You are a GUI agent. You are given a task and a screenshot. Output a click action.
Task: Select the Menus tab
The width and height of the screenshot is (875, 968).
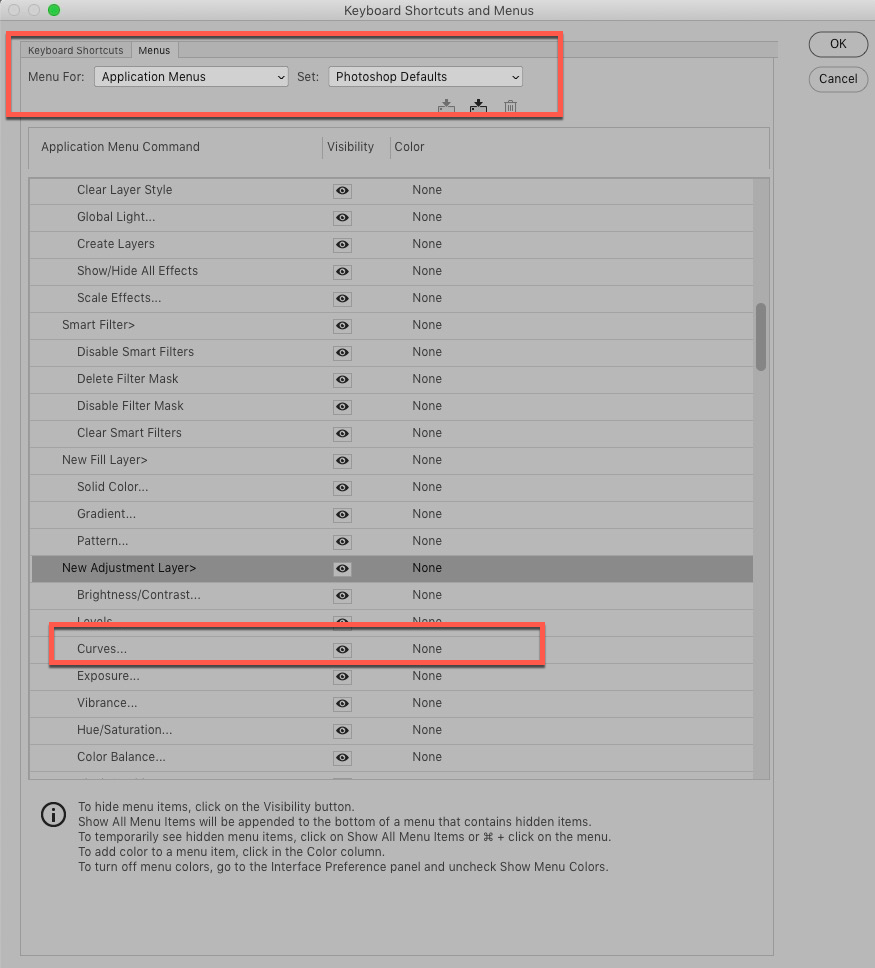[154, 48]
